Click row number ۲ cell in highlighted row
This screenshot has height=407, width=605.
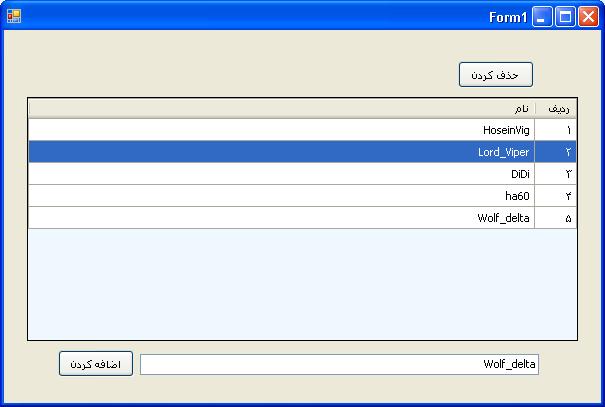pos(556,152)
